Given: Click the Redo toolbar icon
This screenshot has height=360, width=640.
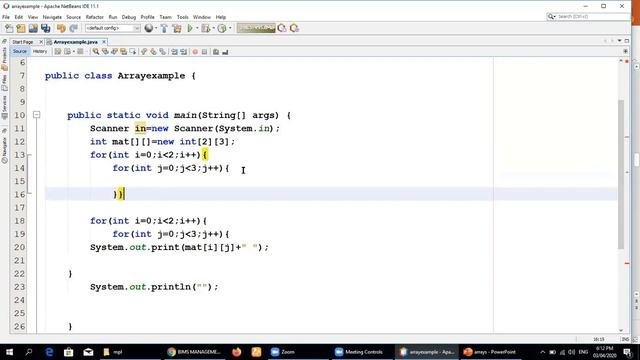Looking at the screenshot, I should click(73, 28).
